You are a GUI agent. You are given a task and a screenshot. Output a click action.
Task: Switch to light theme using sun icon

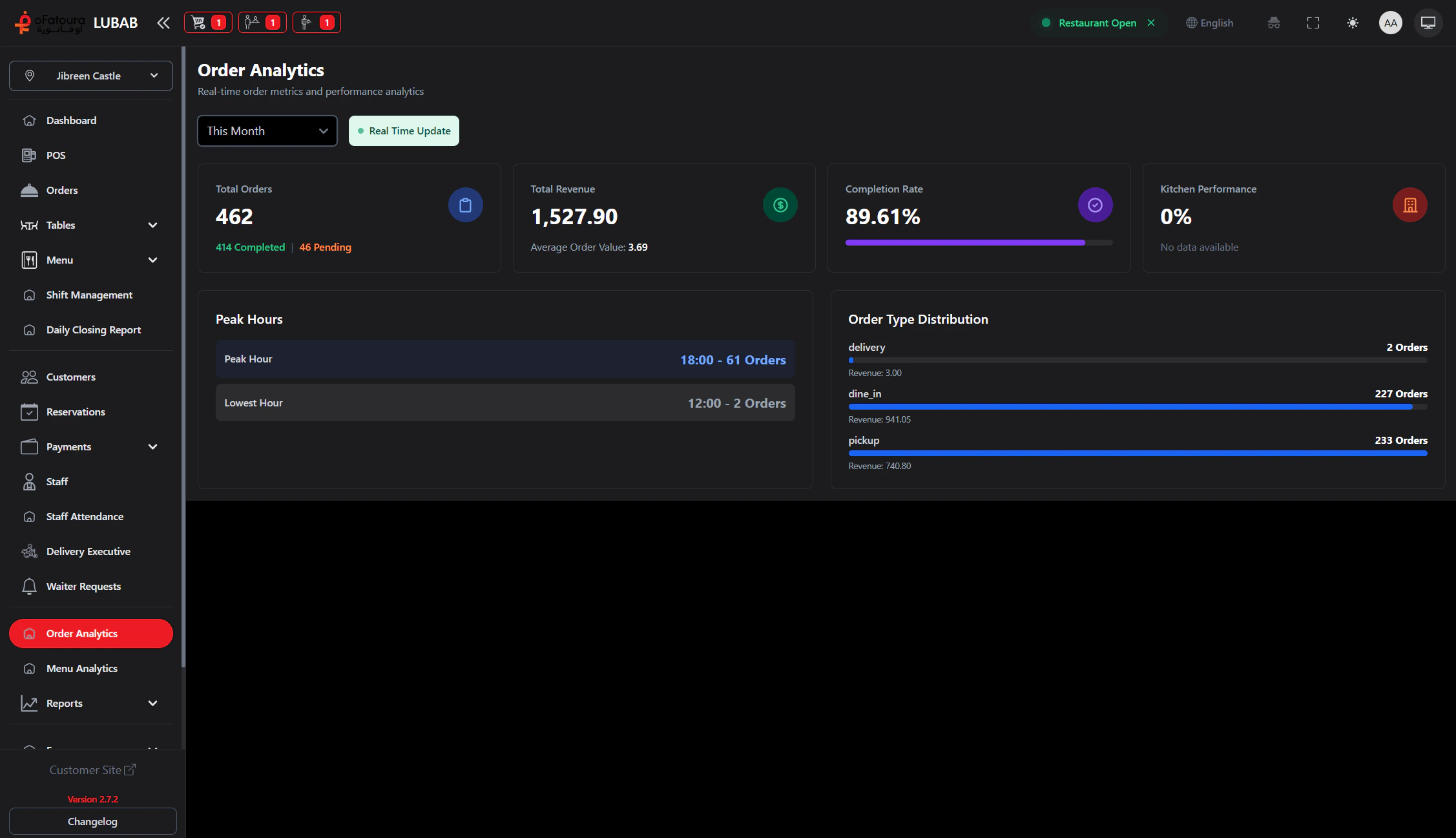coord(1352,23)
